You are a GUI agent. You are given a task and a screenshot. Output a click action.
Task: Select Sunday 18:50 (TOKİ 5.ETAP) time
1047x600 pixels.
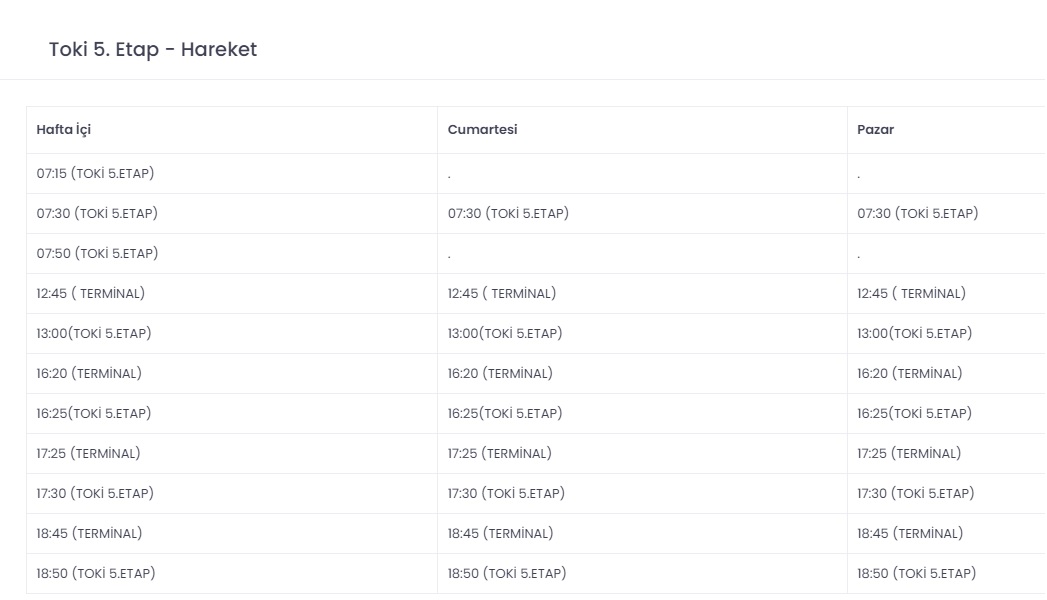916,574
